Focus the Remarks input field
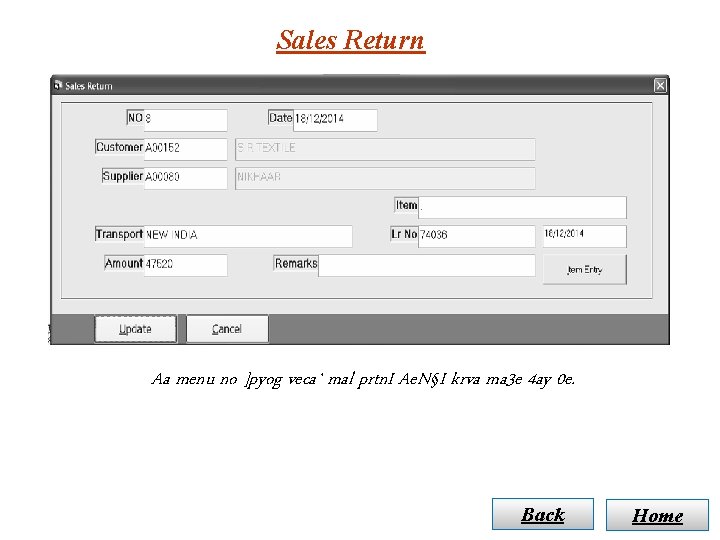The width and height of the screenshot is (720, 540). [x=427, y=265]
